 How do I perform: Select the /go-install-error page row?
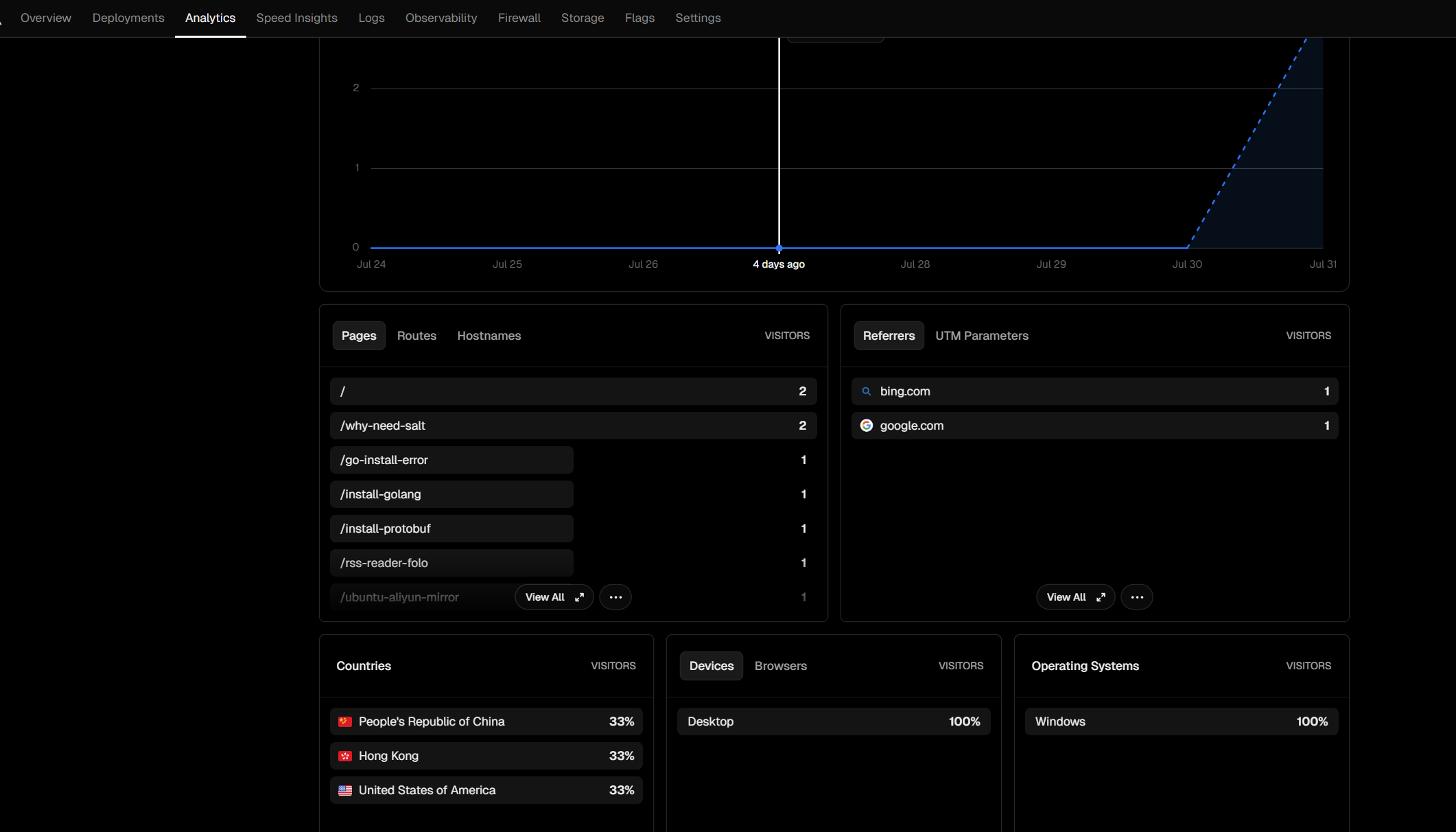pyautogui.click(x=574, y=460)
